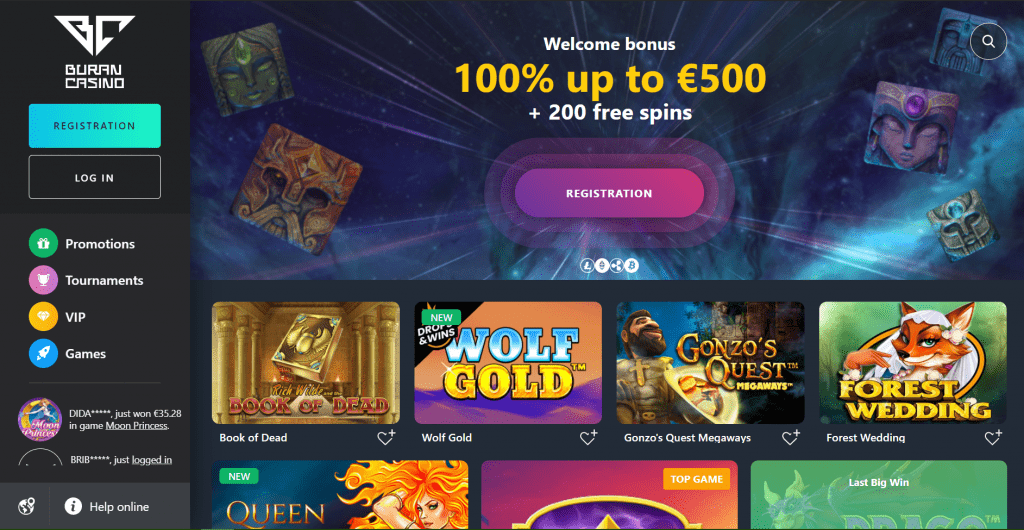
Task: Open the Forest Wedding game thumbnail
Action: 913,363
